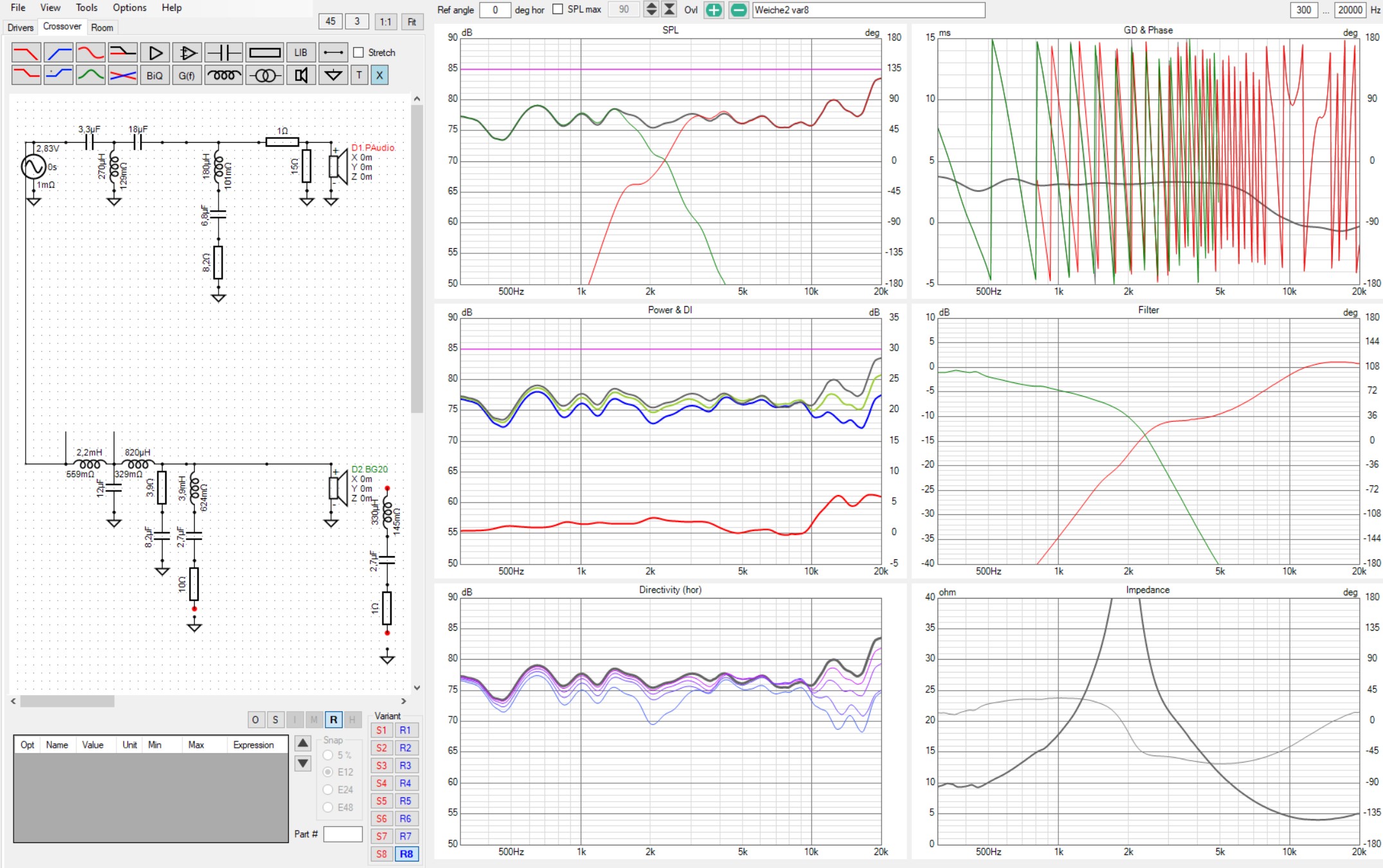1383x868 pixels.
Task: Click the SPL max up/down stepper
Action: tap(651, 10)
